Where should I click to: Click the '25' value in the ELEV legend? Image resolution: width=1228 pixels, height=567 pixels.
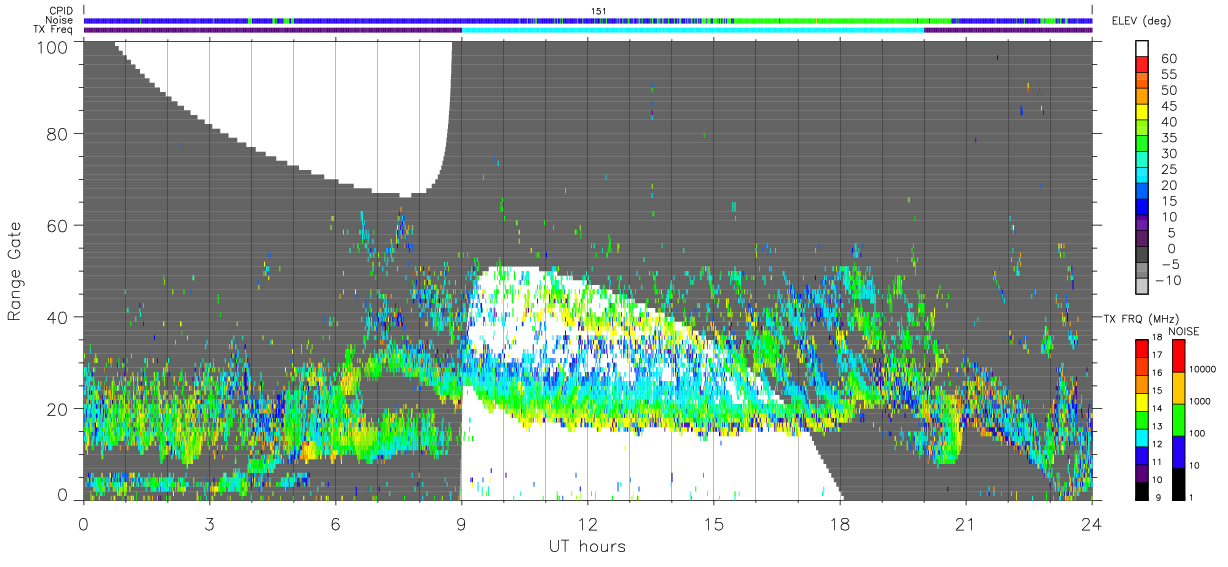(1167, 169)
